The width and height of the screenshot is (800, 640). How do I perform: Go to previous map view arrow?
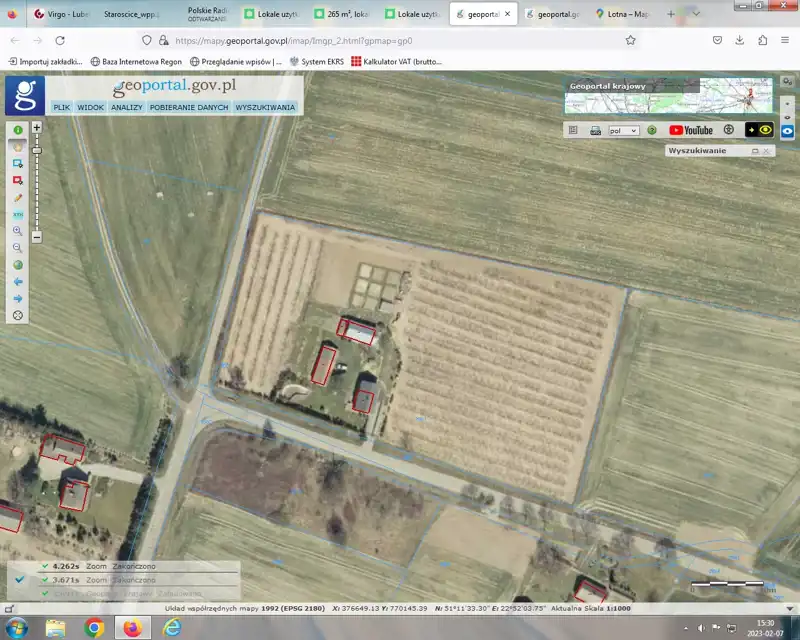click(x=18, y=282)
